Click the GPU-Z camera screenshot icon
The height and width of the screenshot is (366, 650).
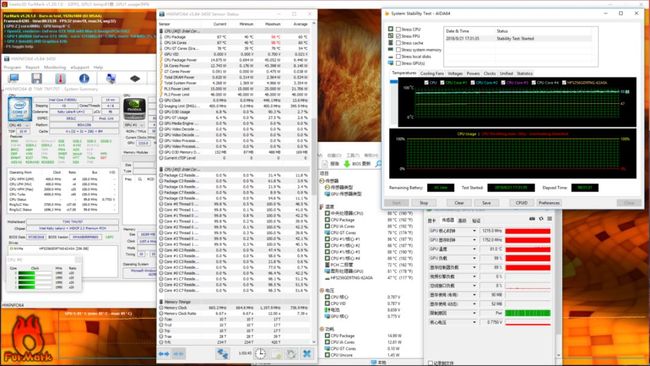coord(532,218)
